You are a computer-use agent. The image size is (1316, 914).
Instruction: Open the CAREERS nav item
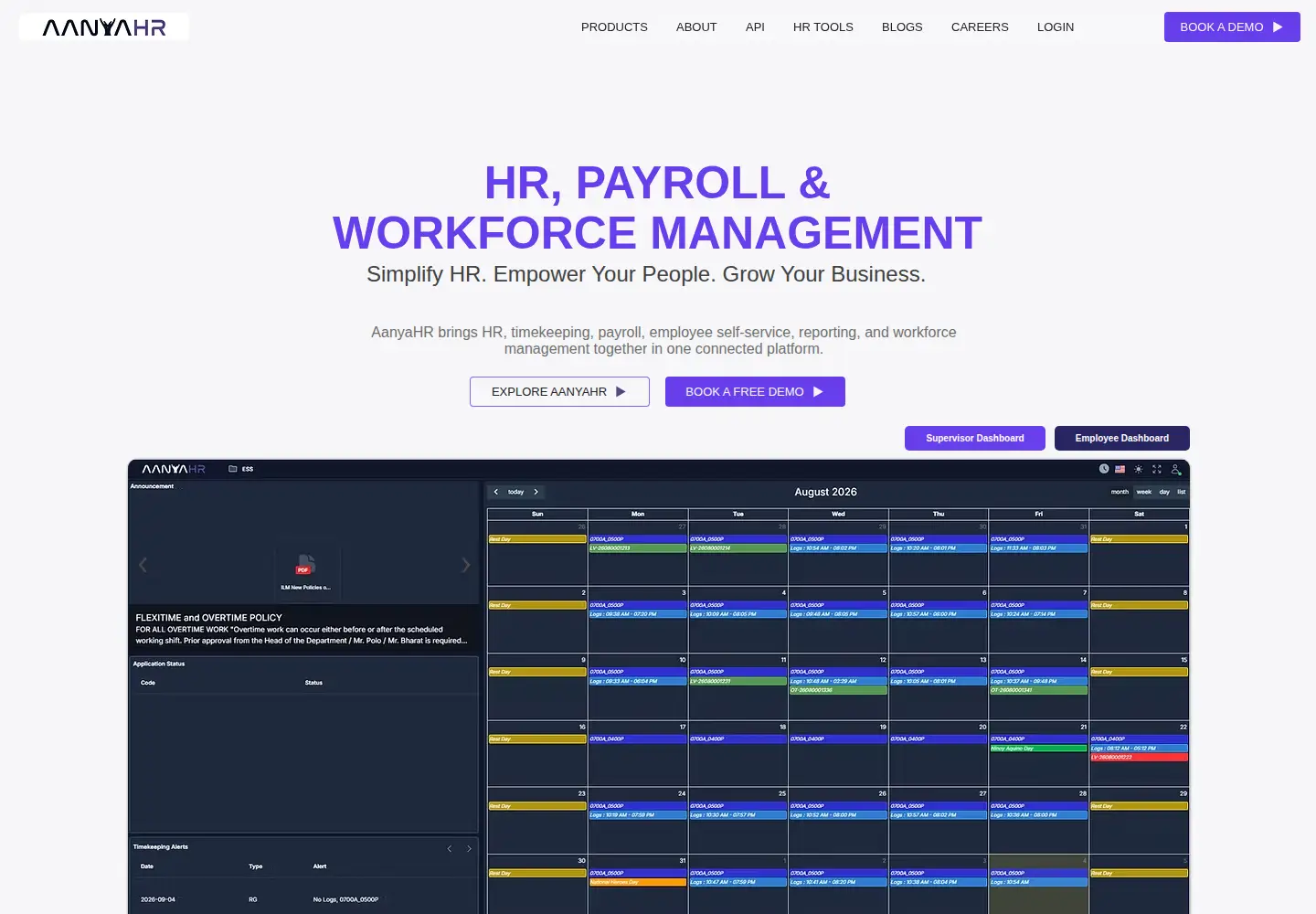click(980, 27)
